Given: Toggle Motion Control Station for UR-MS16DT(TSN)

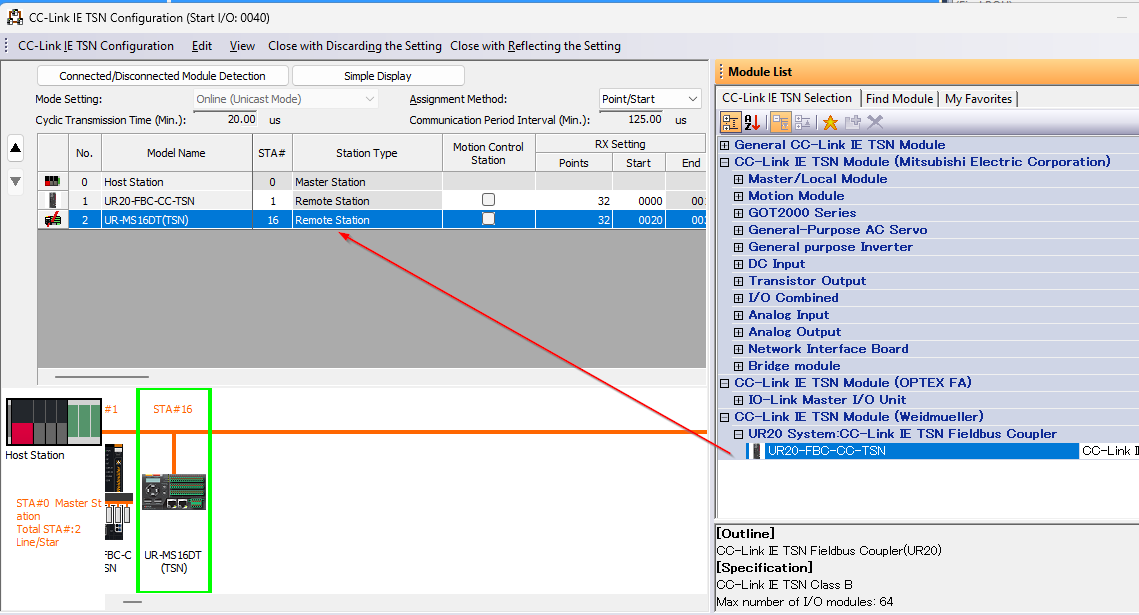Looking at the screenshot, I should tap(488, 219).
